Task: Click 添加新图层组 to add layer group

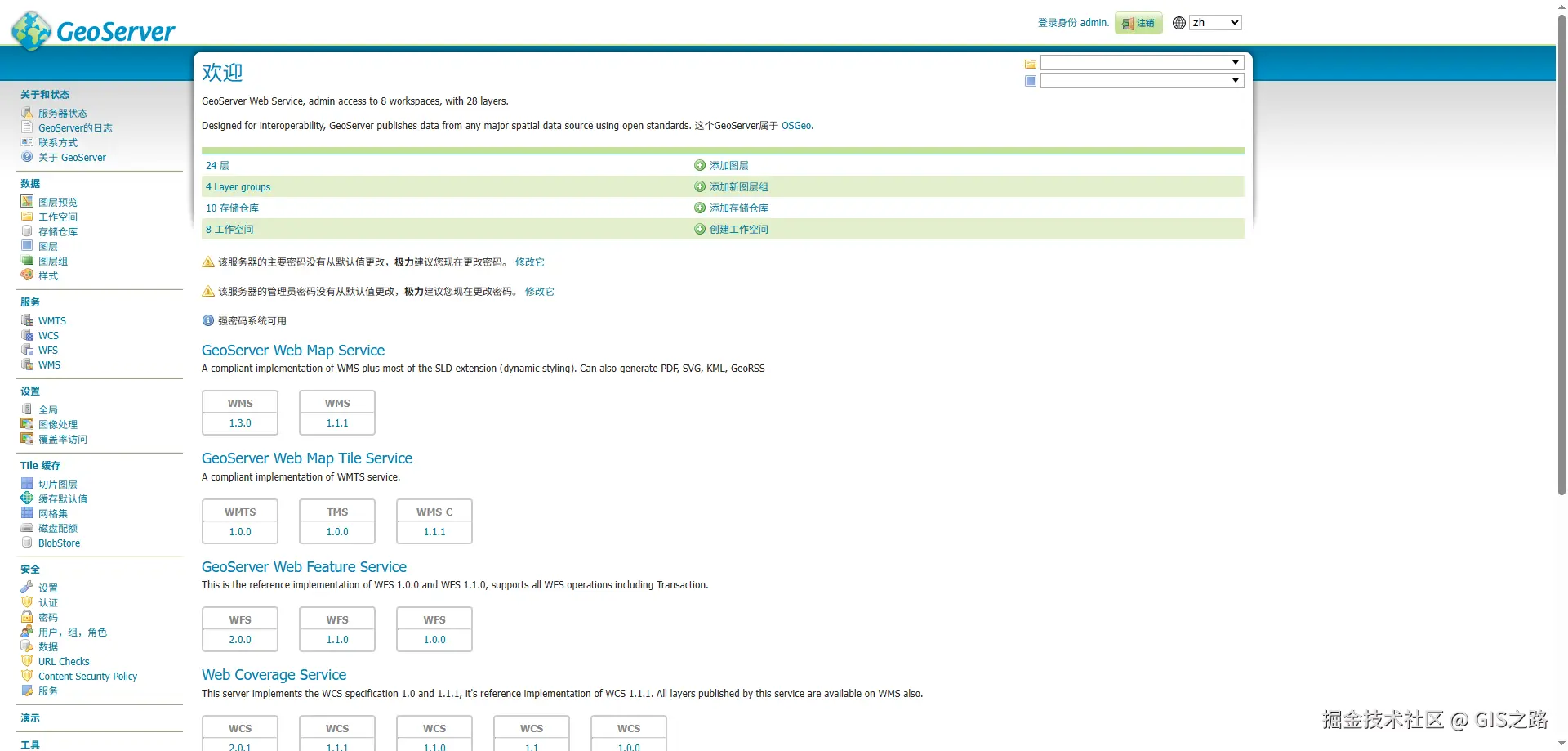Action: pos(738,187)
